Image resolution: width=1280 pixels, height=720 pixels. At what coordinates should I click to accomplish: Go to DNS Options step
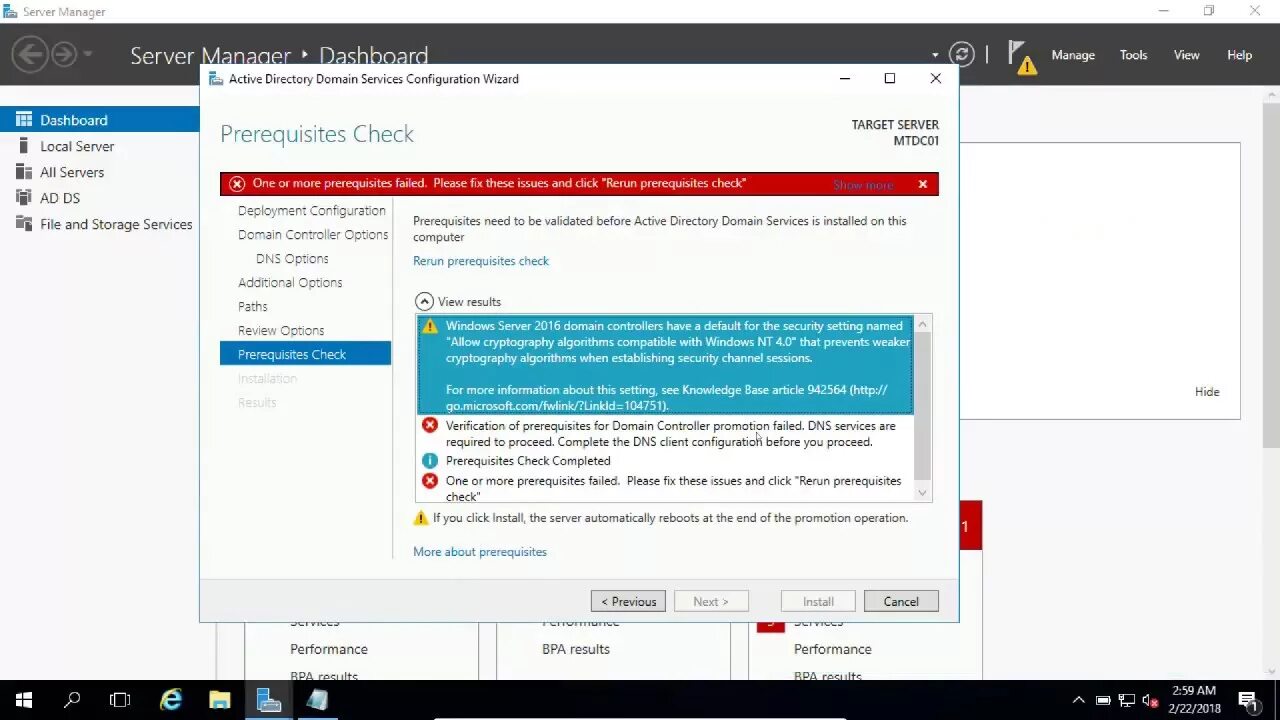tap(292, 259)
